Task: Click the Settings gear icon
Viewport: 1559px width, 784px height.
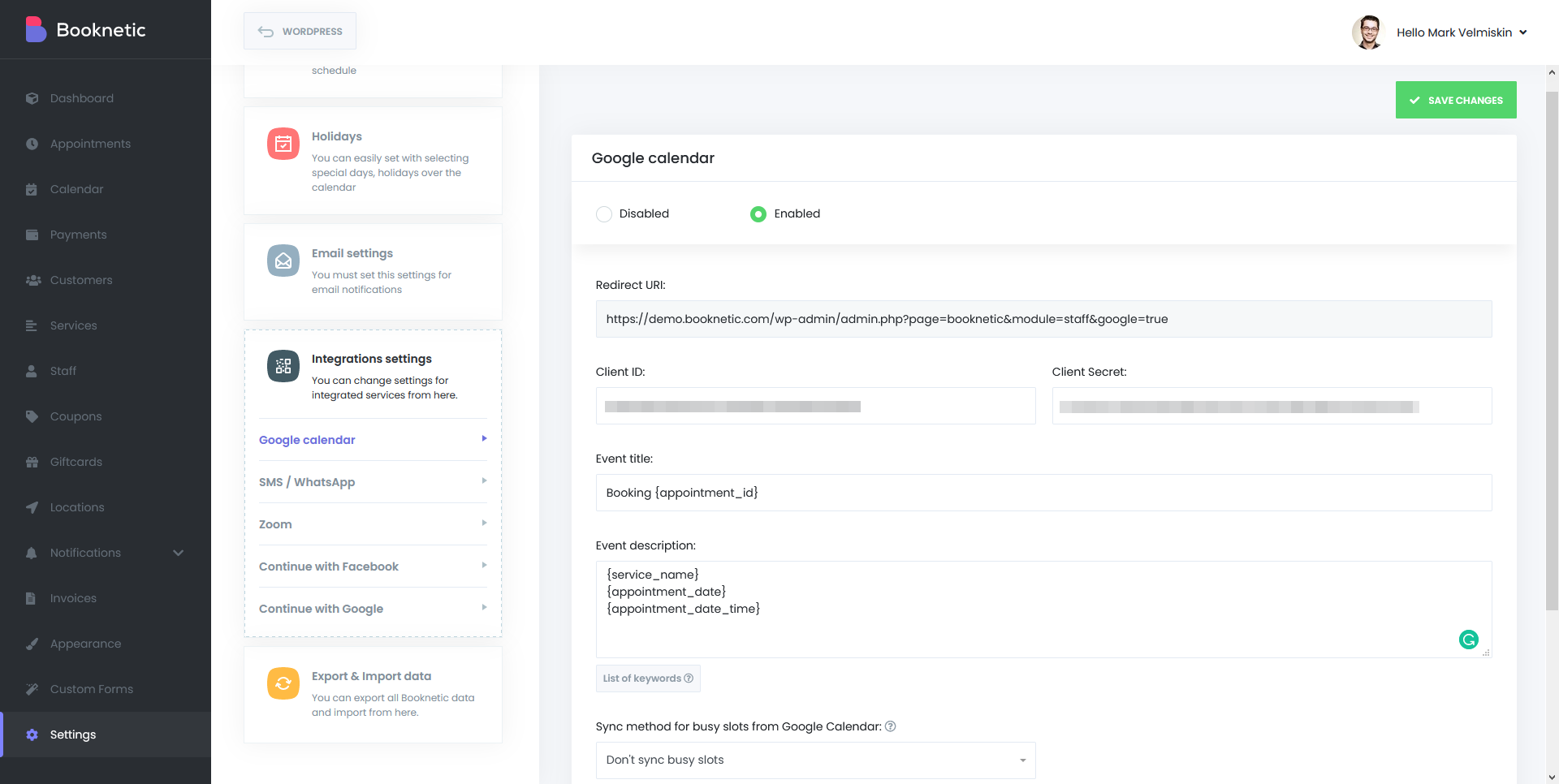Action: (32, 734)
